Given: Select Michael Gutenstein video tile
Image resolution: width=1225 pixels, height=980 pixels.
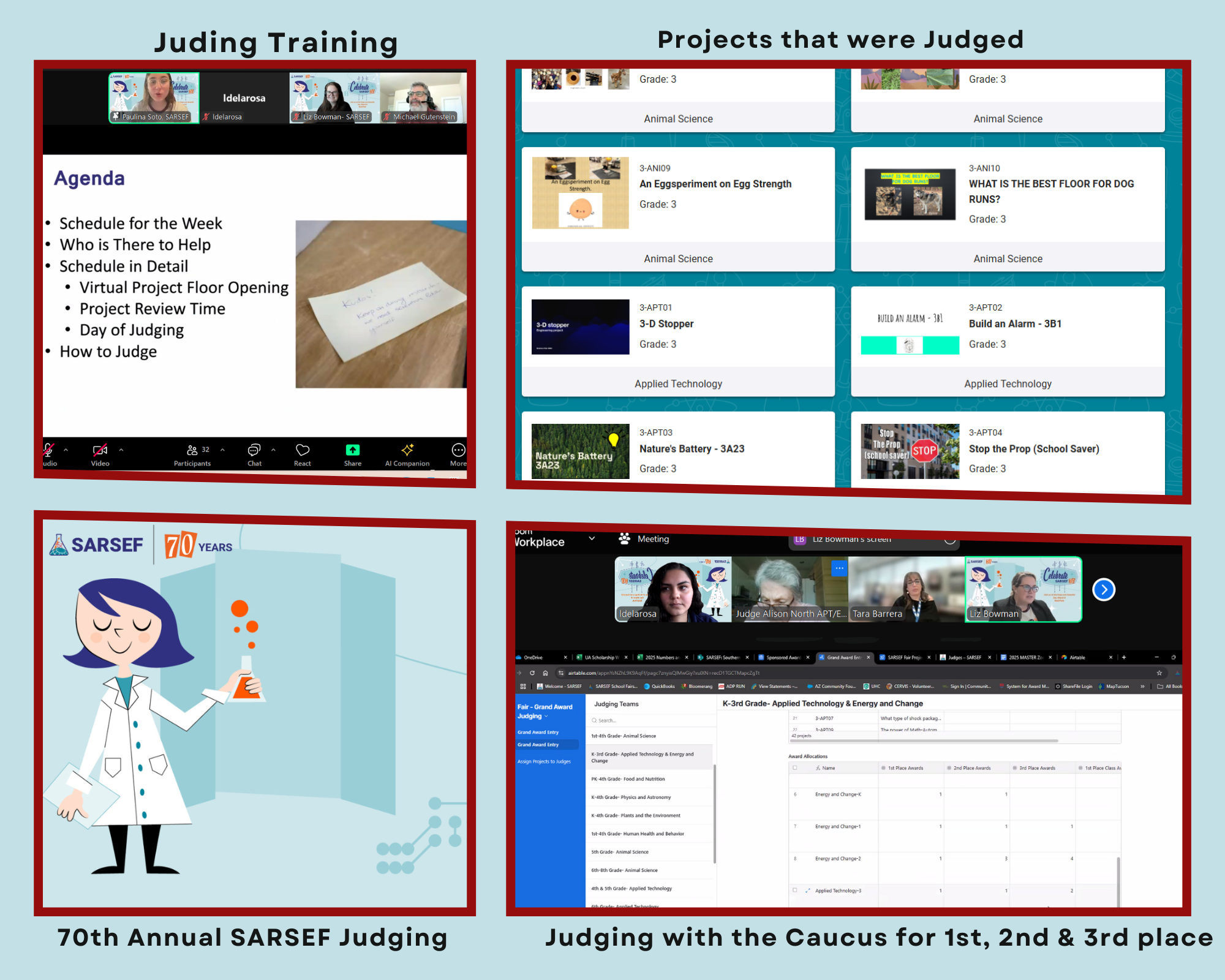Looking at the screenshot, I should pyautogui.click(x=423, y=98).
